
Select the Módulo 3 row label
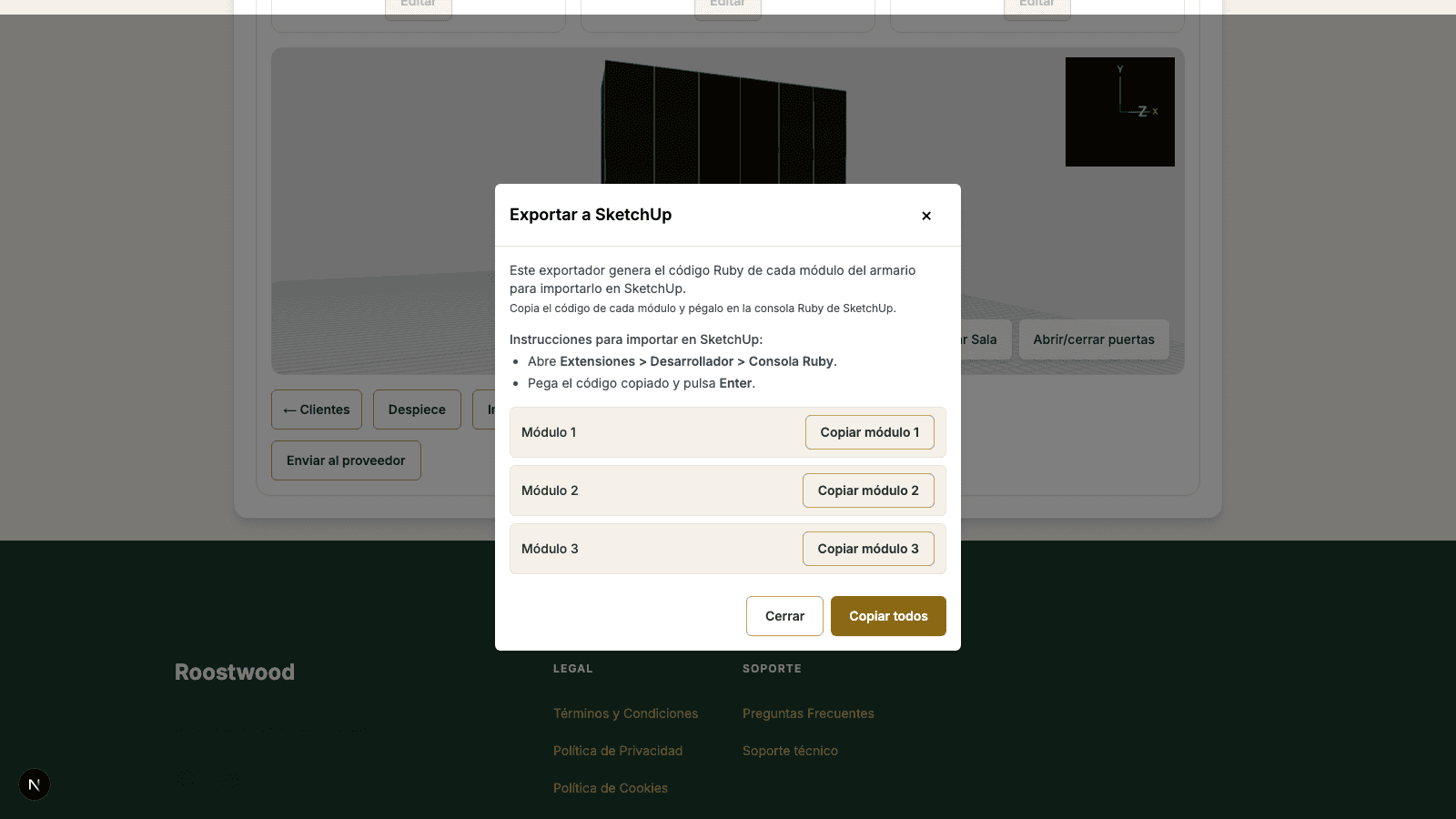[x=550, y=549]
